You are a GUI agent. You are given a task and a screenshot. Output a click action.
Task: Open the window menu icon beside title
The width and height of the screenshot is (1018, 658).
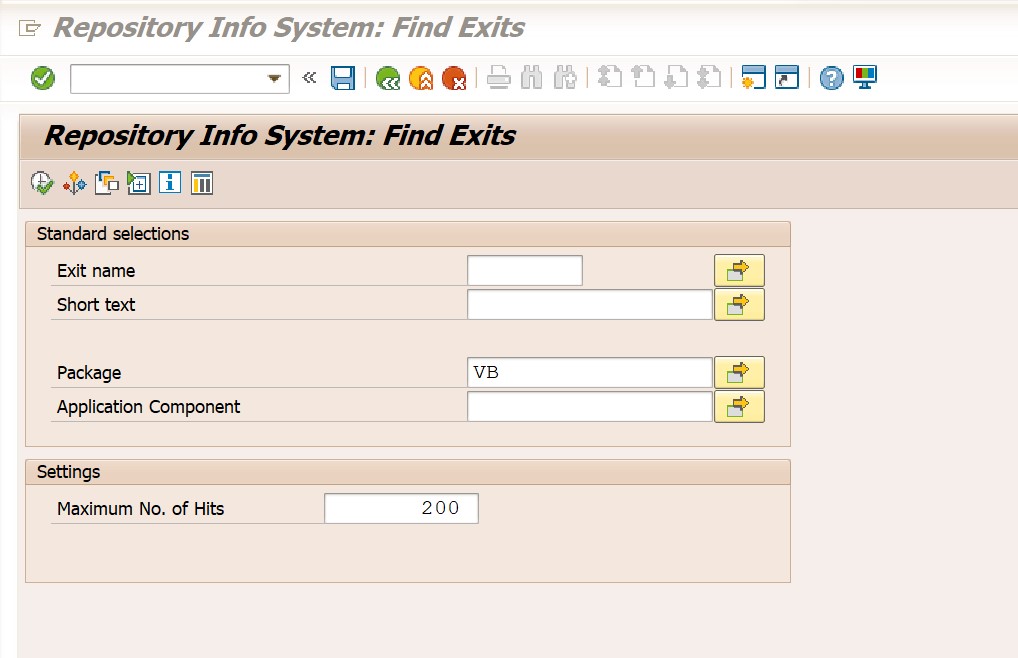[29, 28]
